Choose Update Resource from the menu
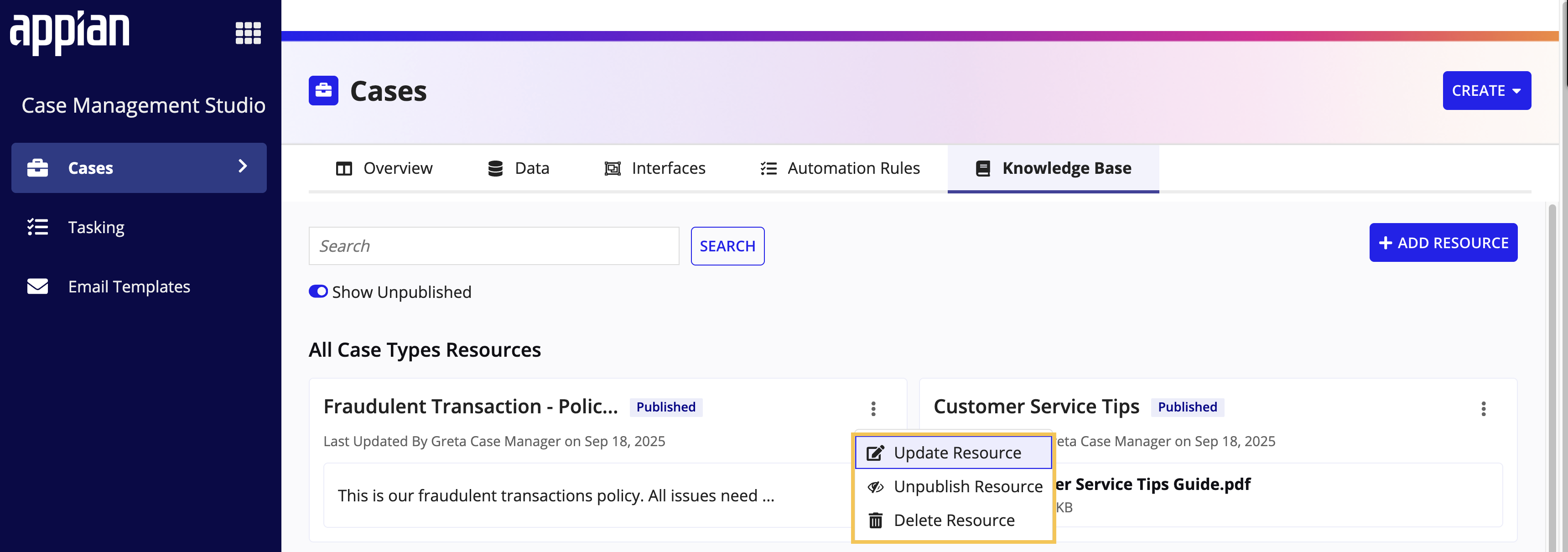 click(953, 453)
